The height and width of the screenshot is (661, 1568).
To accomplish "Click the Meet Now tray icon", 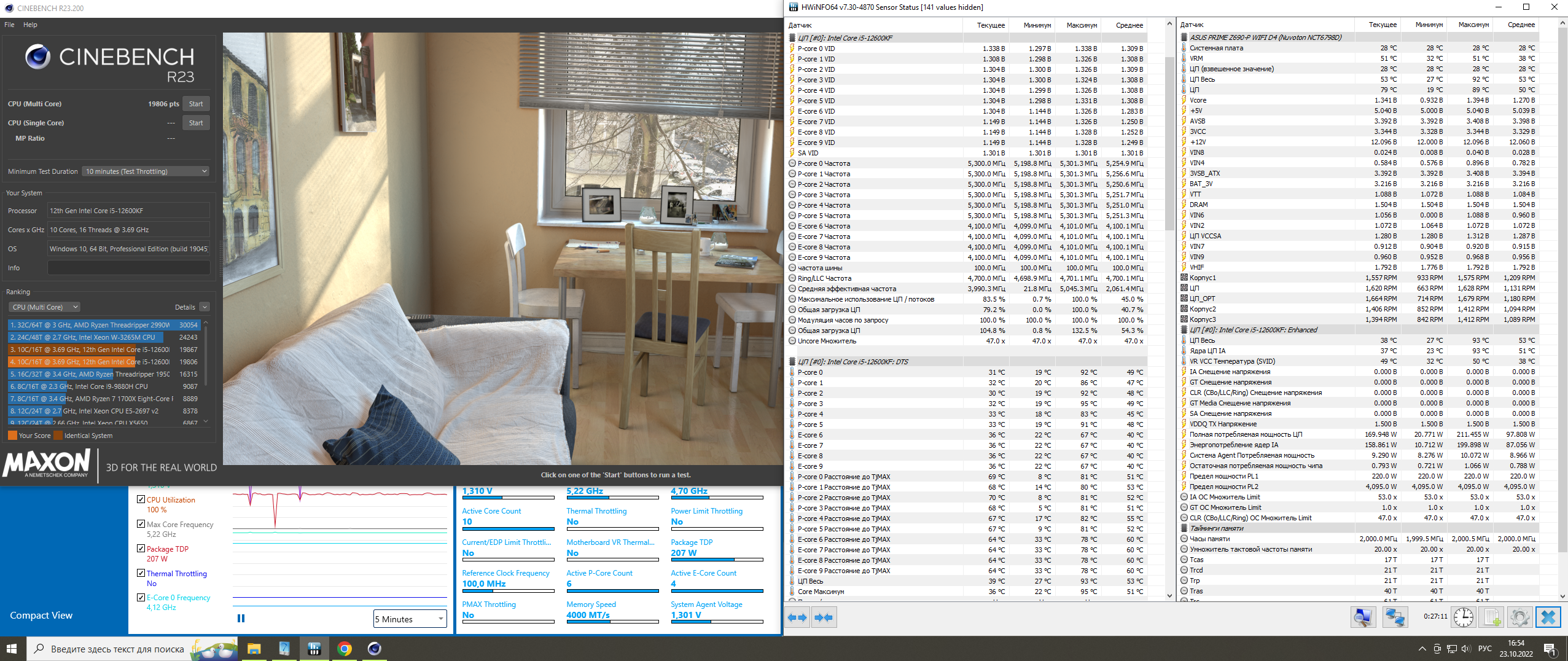I will coord(1437,649).
